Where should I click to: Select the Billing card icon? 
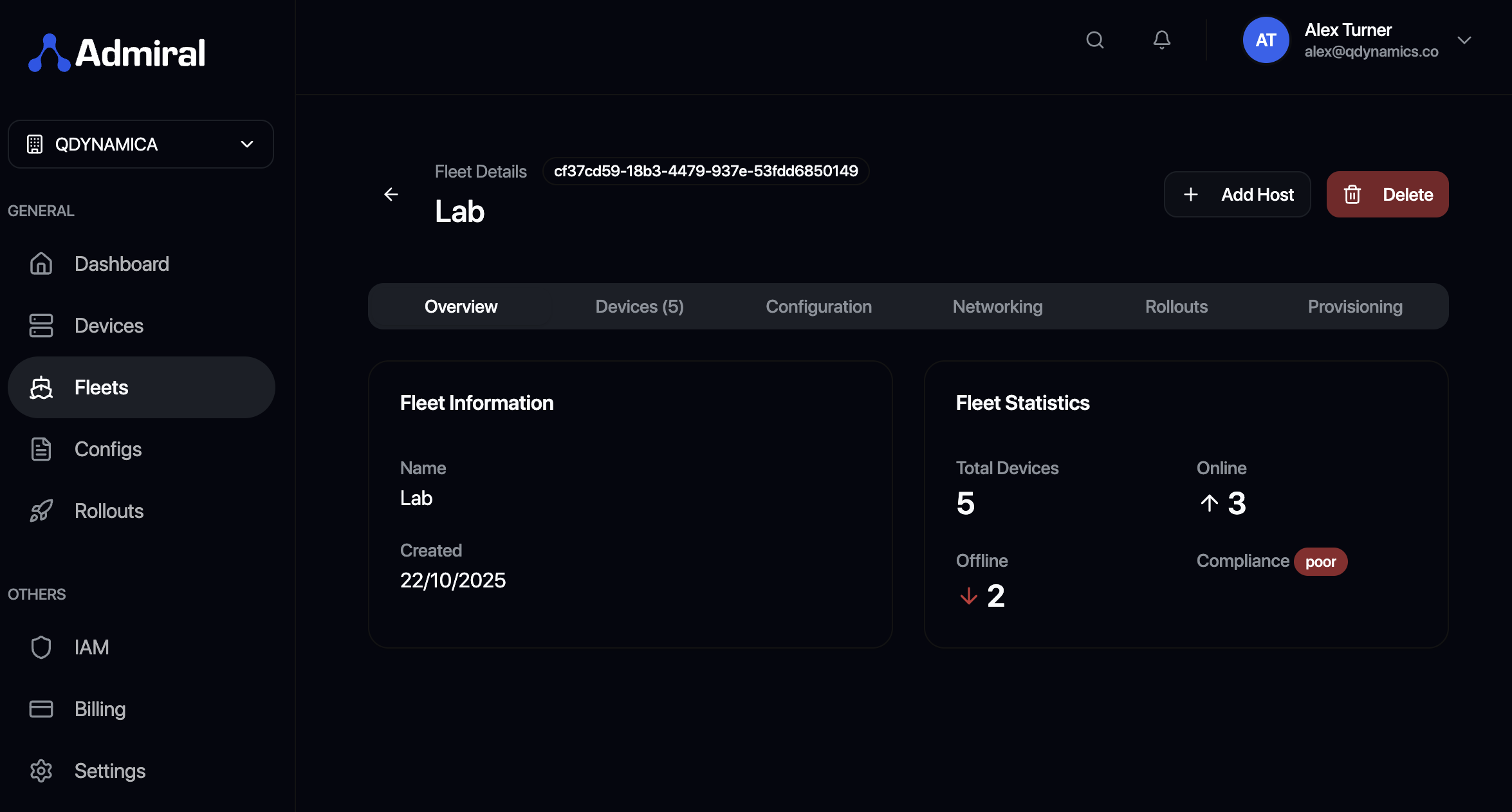[x=41, y=708]
